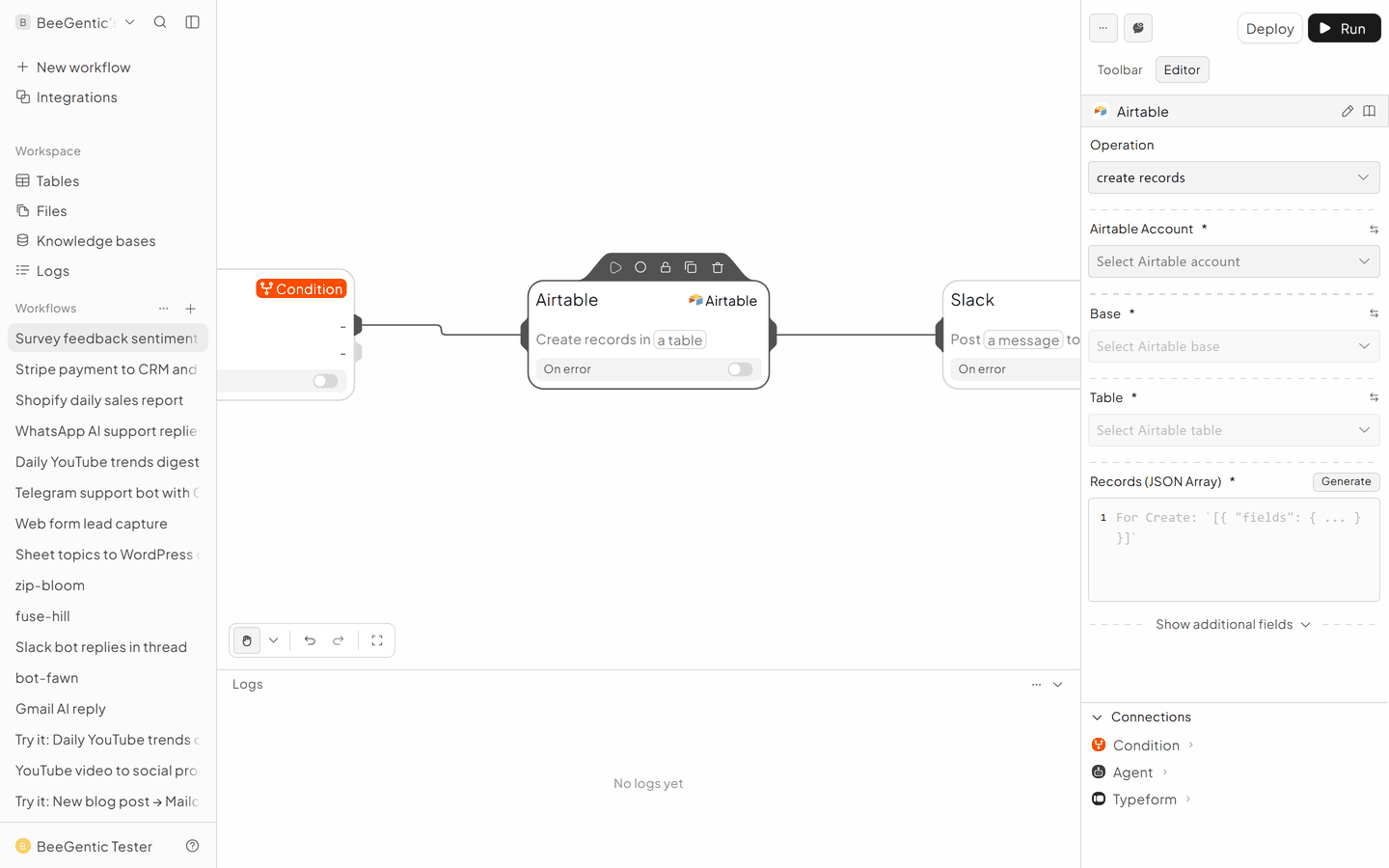Viewport: 1389px width, 868px height.
Task: Toggle the switch on the Condition node
Action: coord(325,381)
